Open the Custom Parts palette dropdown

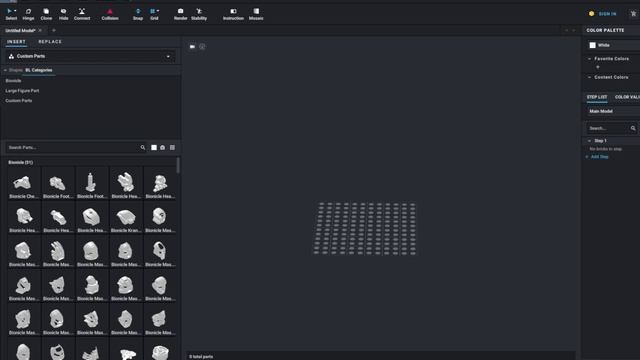pos(91,56)
